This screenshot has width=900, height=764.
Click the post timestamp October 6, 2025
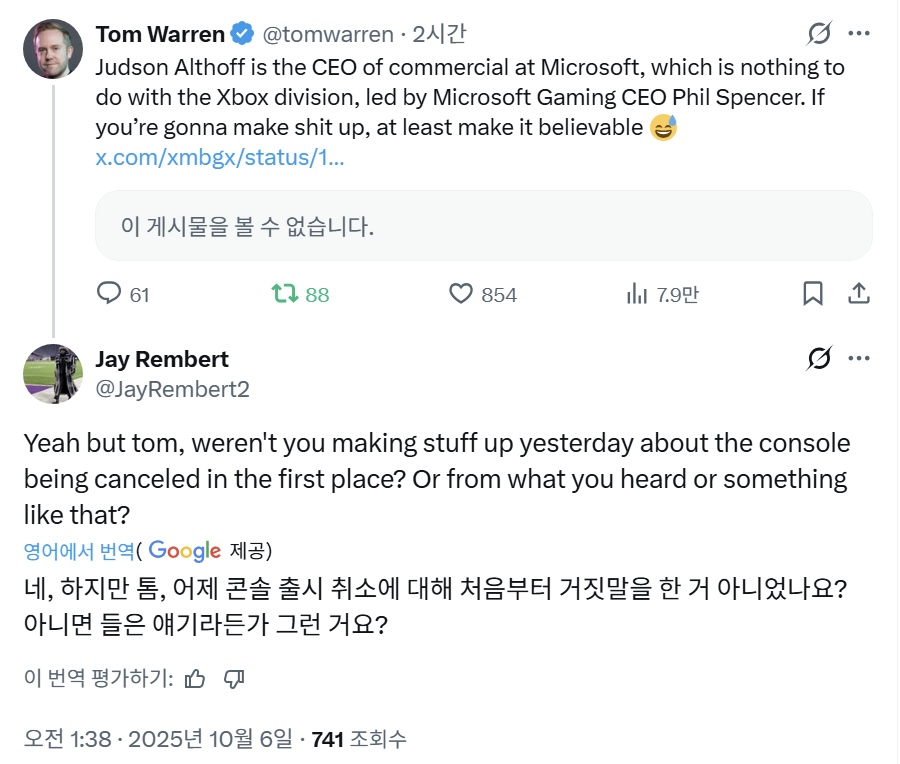click(x=187, y=740)
